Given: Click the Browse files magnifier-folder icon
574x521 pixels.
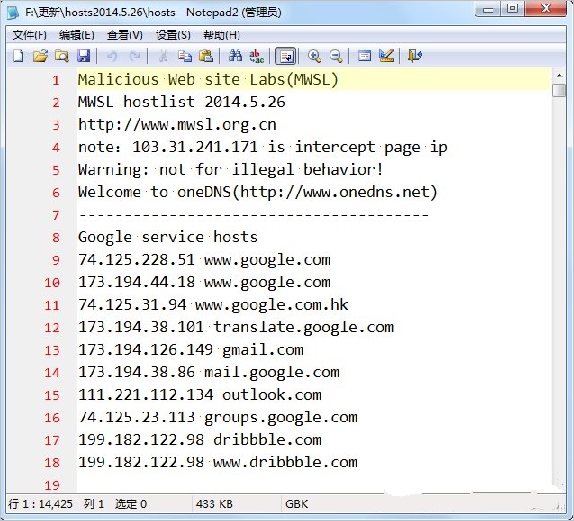Looking at the screenshot, I should (x=62, y=56).
